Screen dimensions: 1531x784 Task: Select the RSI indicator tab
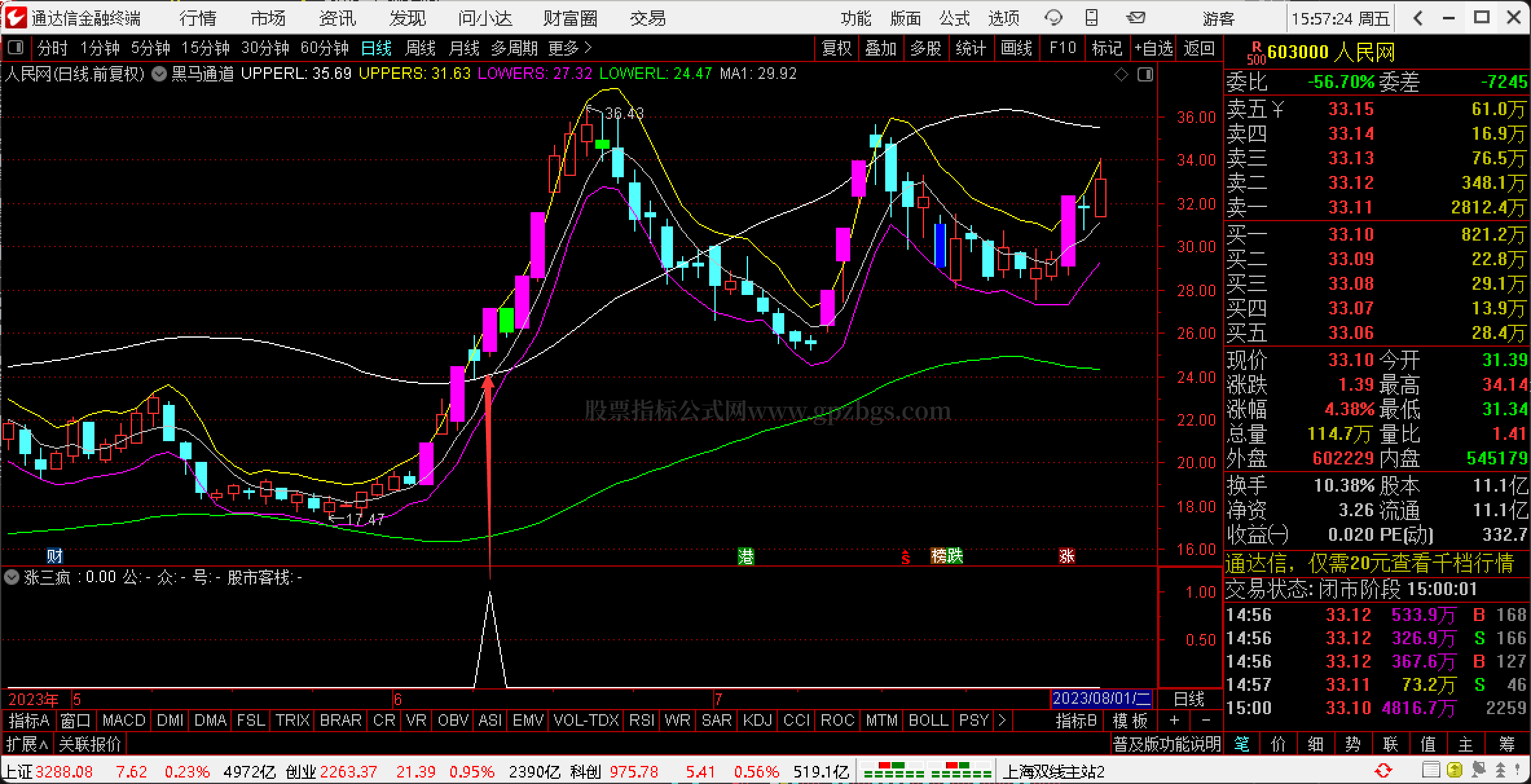[642, 720]
